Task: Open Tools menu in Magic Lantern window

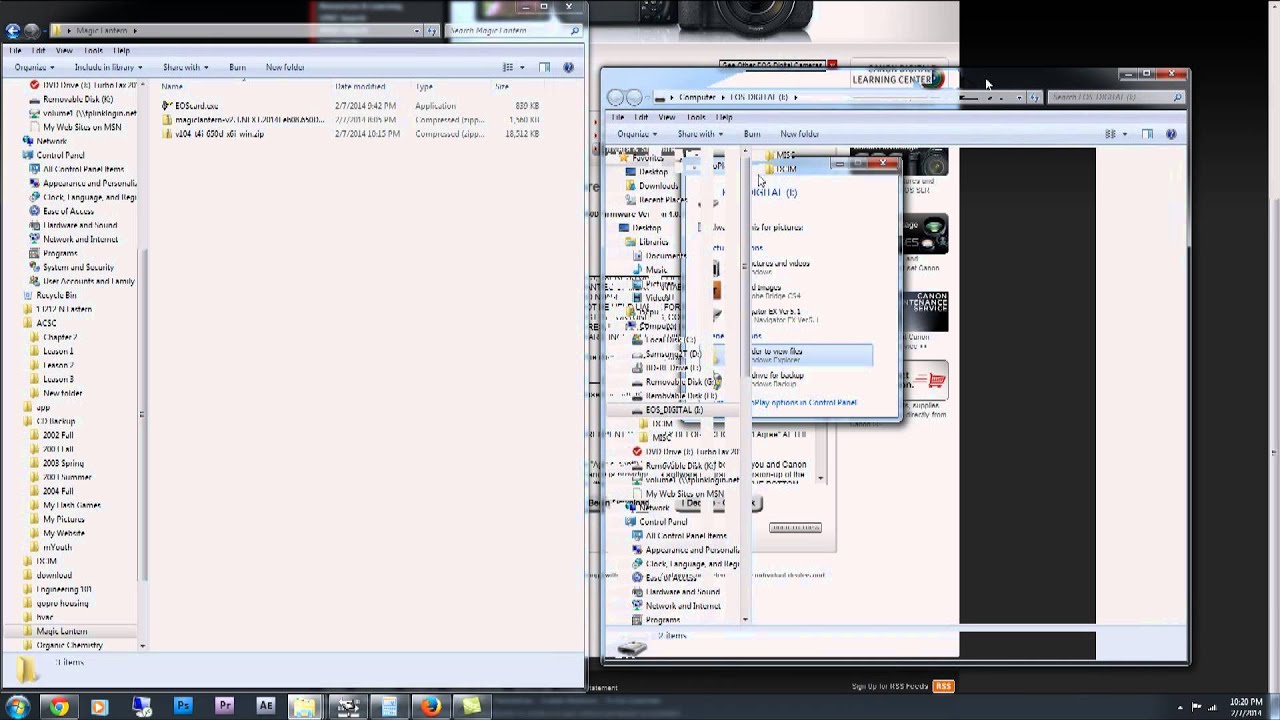Action: point(93,50)
